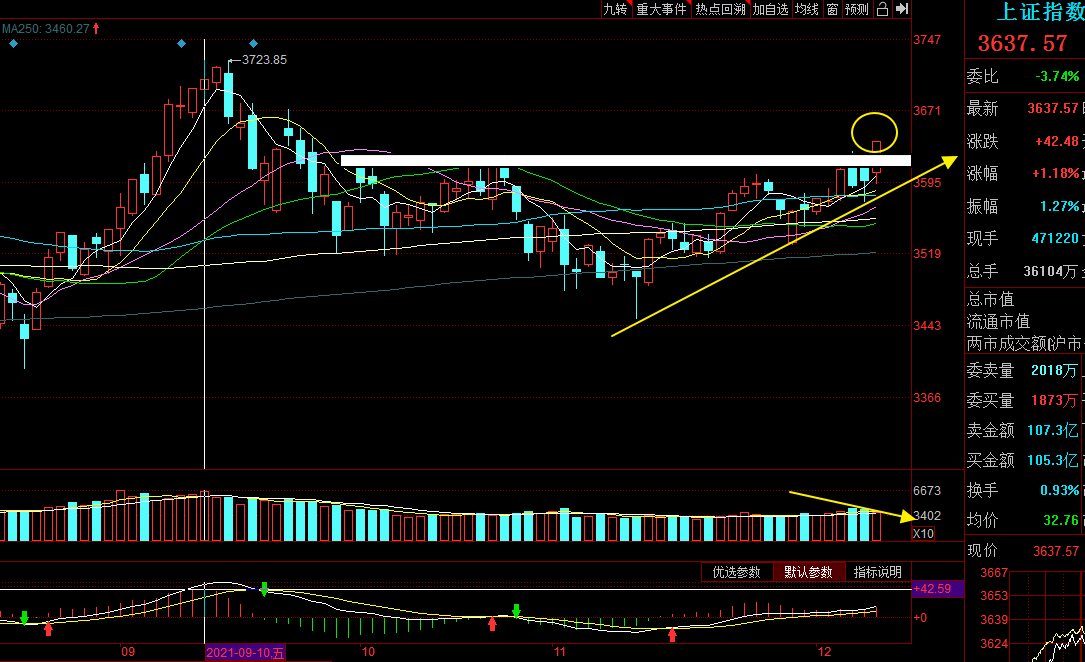The width and height of the screenshot is (1085, 662).
Task: Open the 预测 forecast tool
Action: (857, 9)
